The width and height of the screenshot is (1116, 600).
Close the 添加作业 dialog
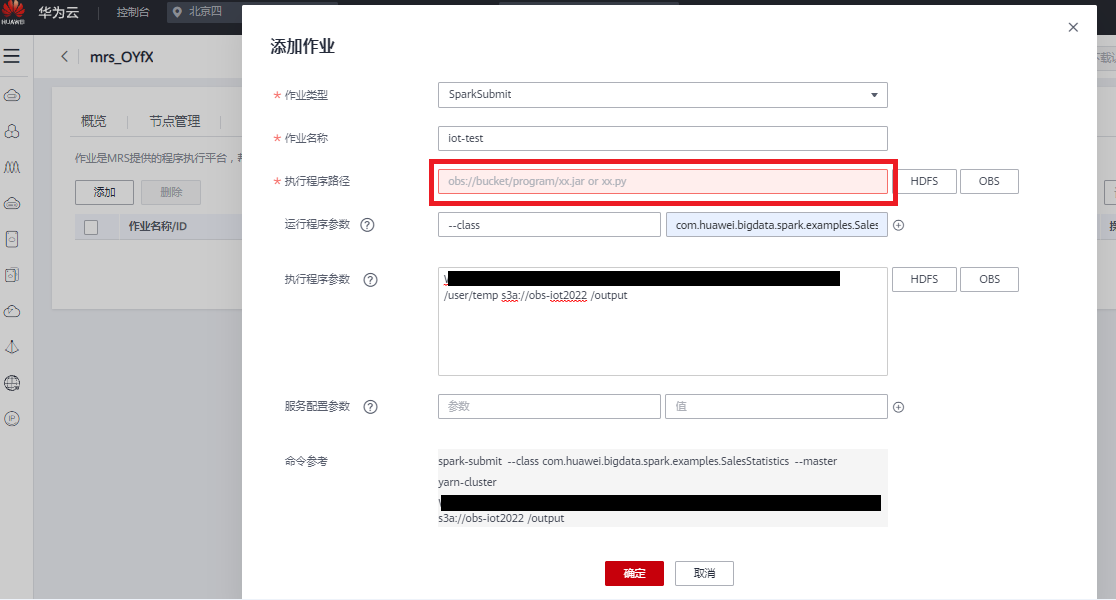click(1073, 27)
